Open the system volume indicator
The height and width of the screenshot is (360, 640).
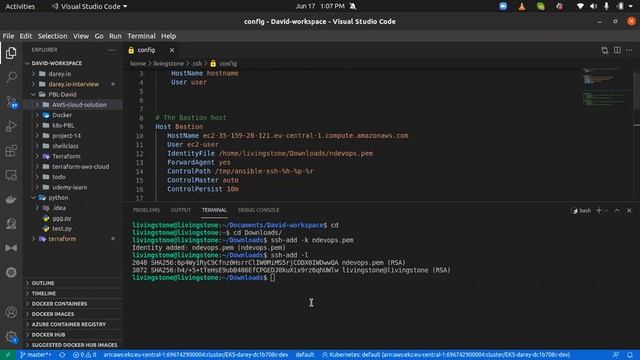593,6
